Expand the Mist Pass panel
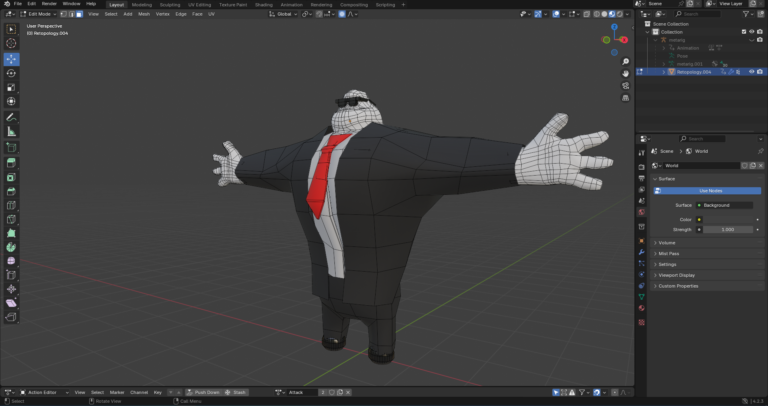768x406 pixels. pyautogui.click(x=669, y=253)
